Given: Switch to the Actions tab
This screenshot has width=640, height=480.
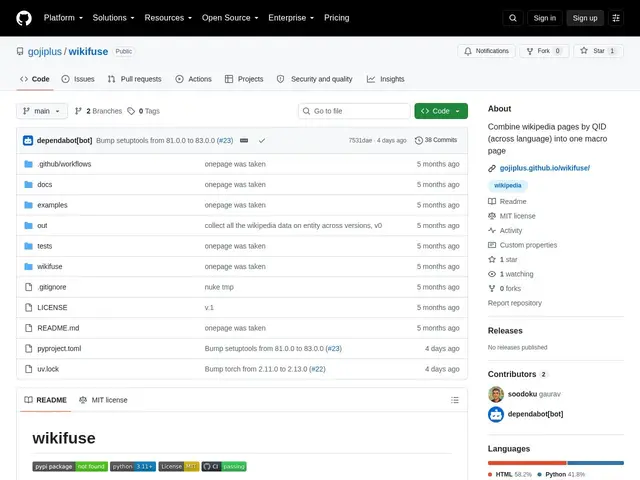Looking at the screenshot, I should click(193, 79).
